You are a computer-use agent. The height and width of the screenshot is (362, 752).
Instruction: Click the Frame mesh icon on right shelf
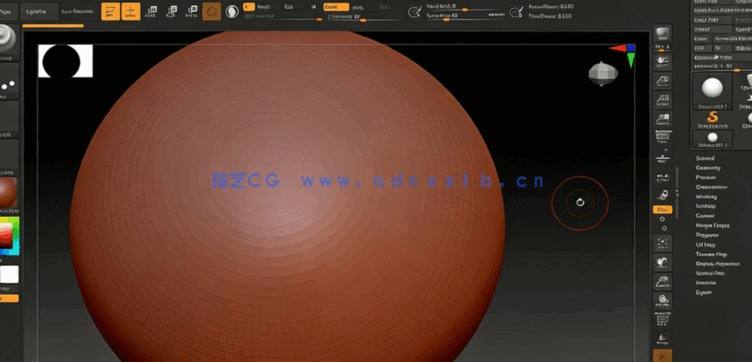click(x=663, y=244)
